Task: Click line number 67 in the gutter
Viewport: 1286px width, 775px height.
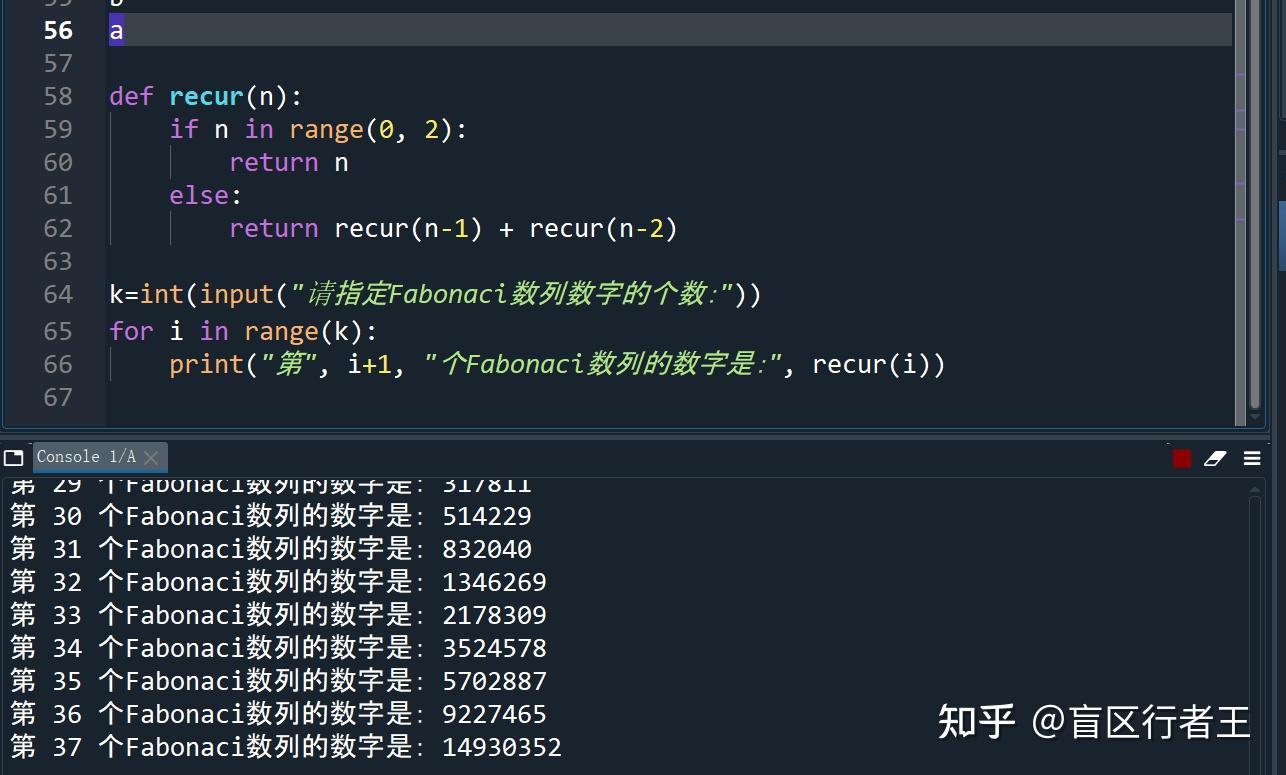Action: click(x=57, y=397)
